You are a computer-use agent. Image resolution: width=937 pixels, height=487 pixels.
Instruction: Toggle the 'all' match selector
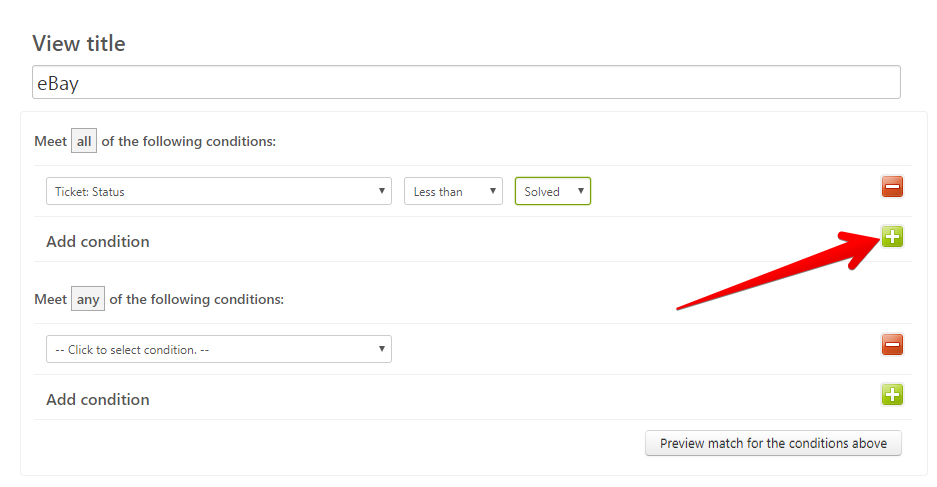[84, 141]
